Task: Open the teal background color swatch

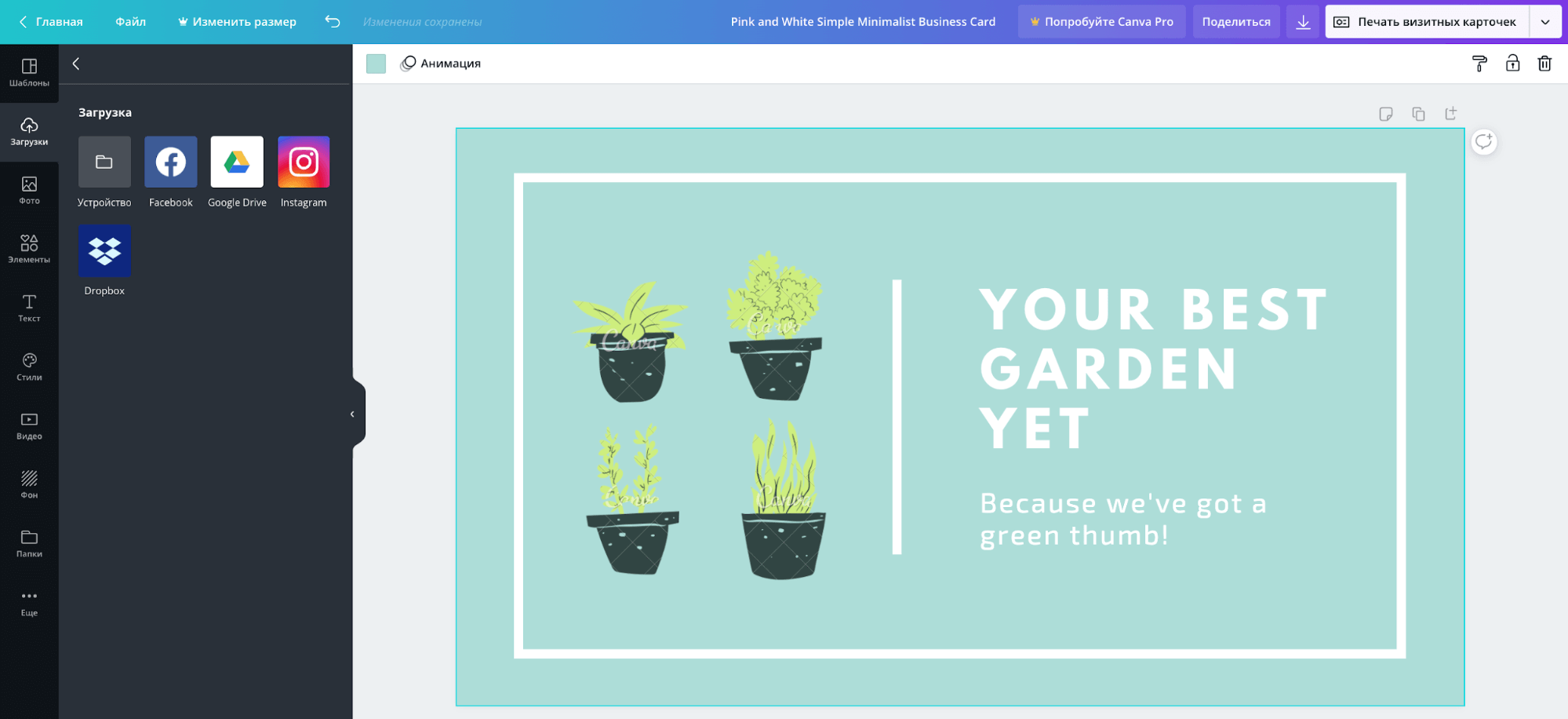Action: coord(377,64)
